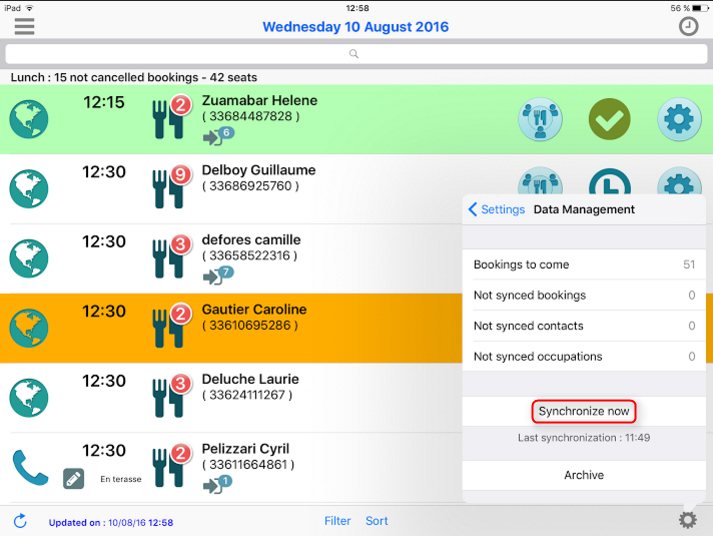Tap the table assignment icon for Zuamabar Helene

tap(540, 120)
